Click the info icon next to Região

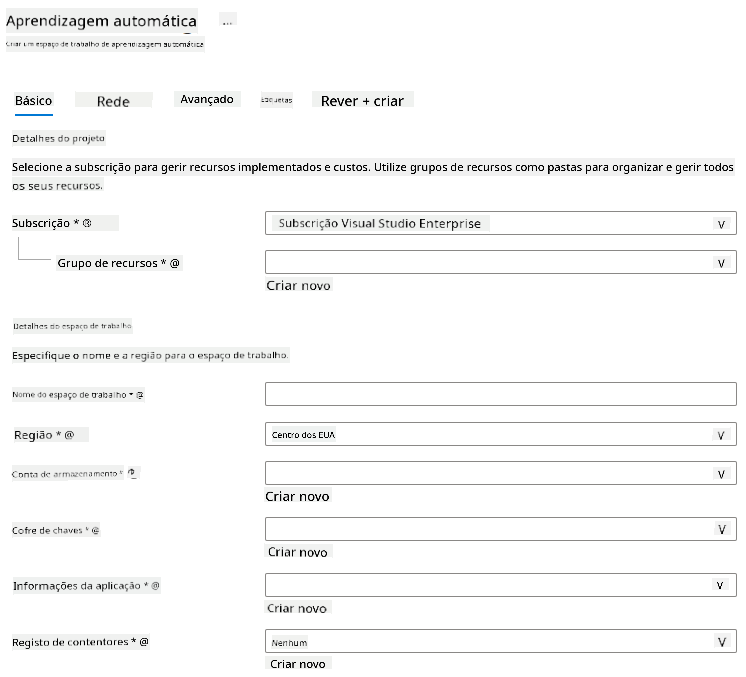[x=69, y=435]
